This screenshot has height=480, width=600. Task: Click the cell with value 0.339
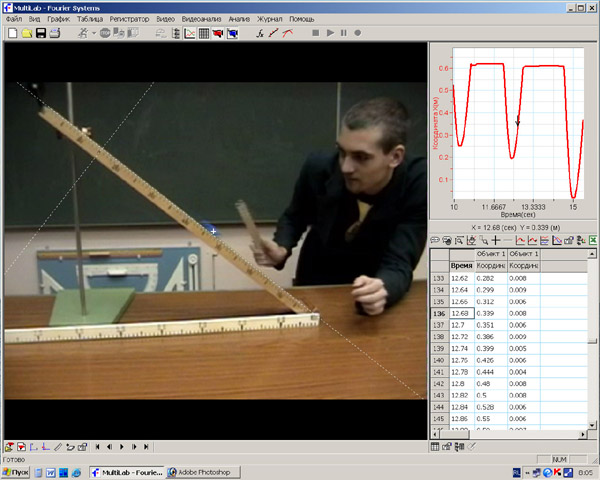click(491, 313)
